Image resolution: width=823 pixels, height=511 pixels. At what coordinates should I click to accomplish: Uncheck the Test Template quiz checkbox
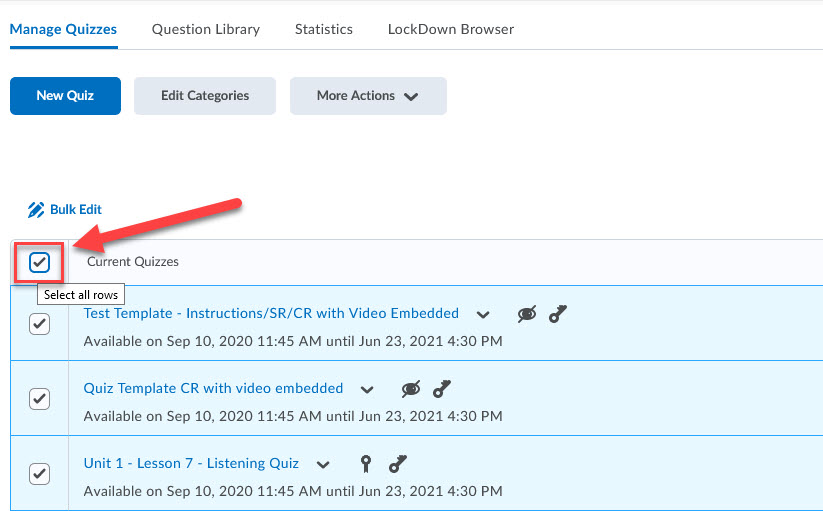[x=39, y=324]
